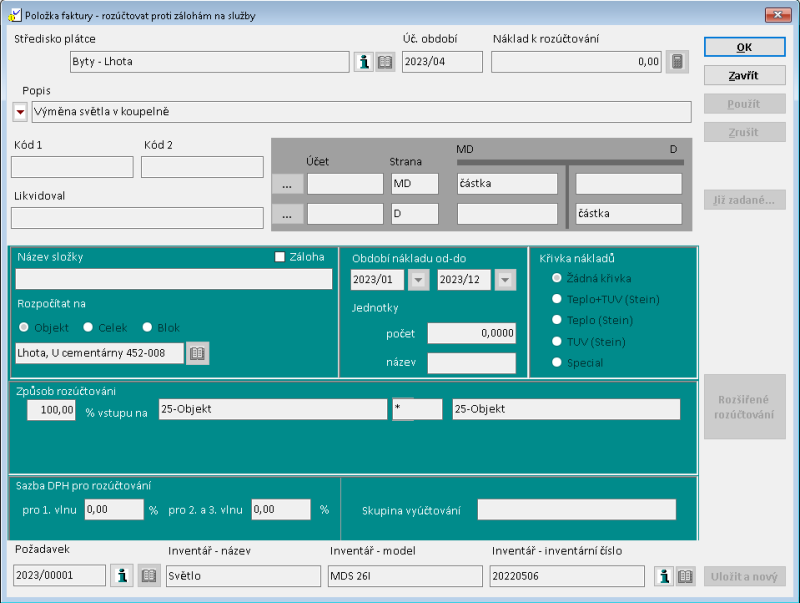The height and width of the screenshot is (603, 800).
Task: Open book lookup beside Lhota, U cementárny field
Action: tap(197, 353)
